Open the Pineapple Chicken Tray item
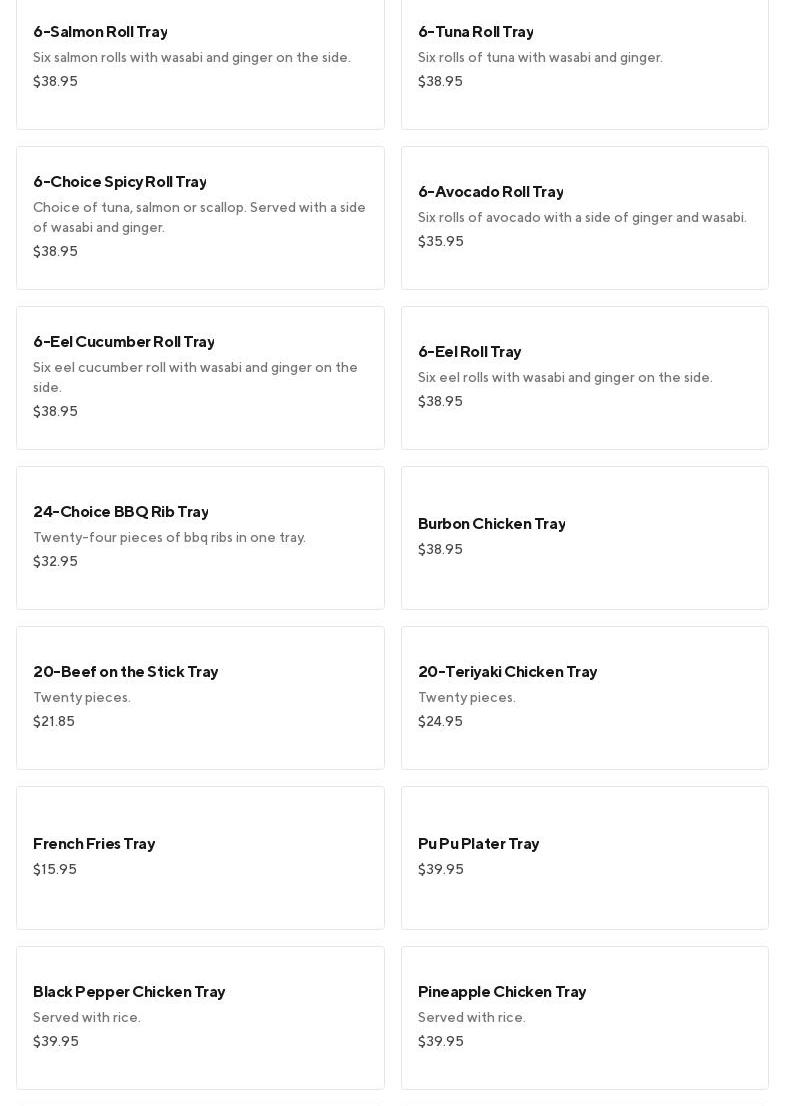 coord(502,992)
